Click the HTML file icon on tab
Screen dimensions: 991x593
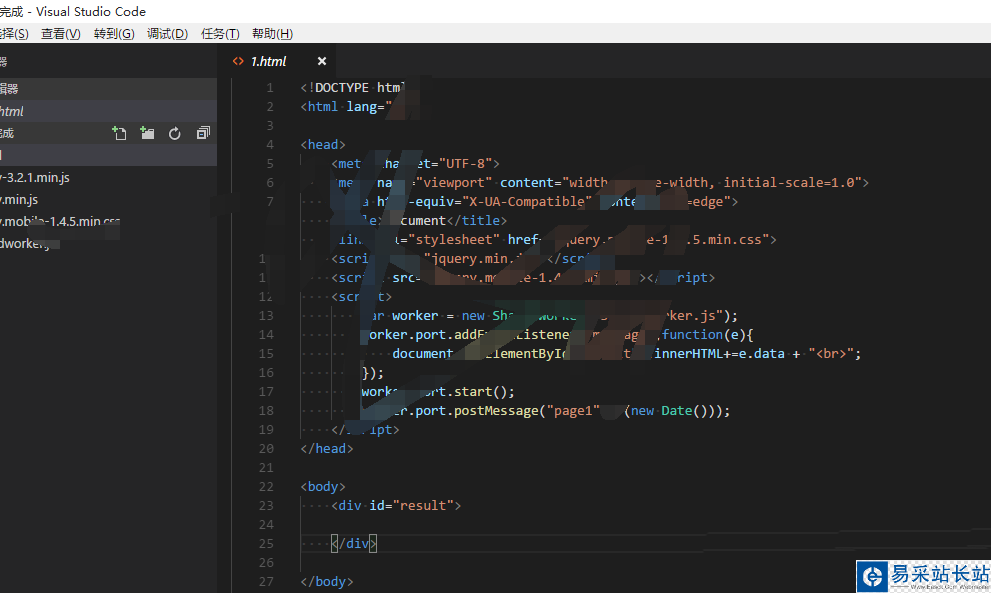click(238, 61)
